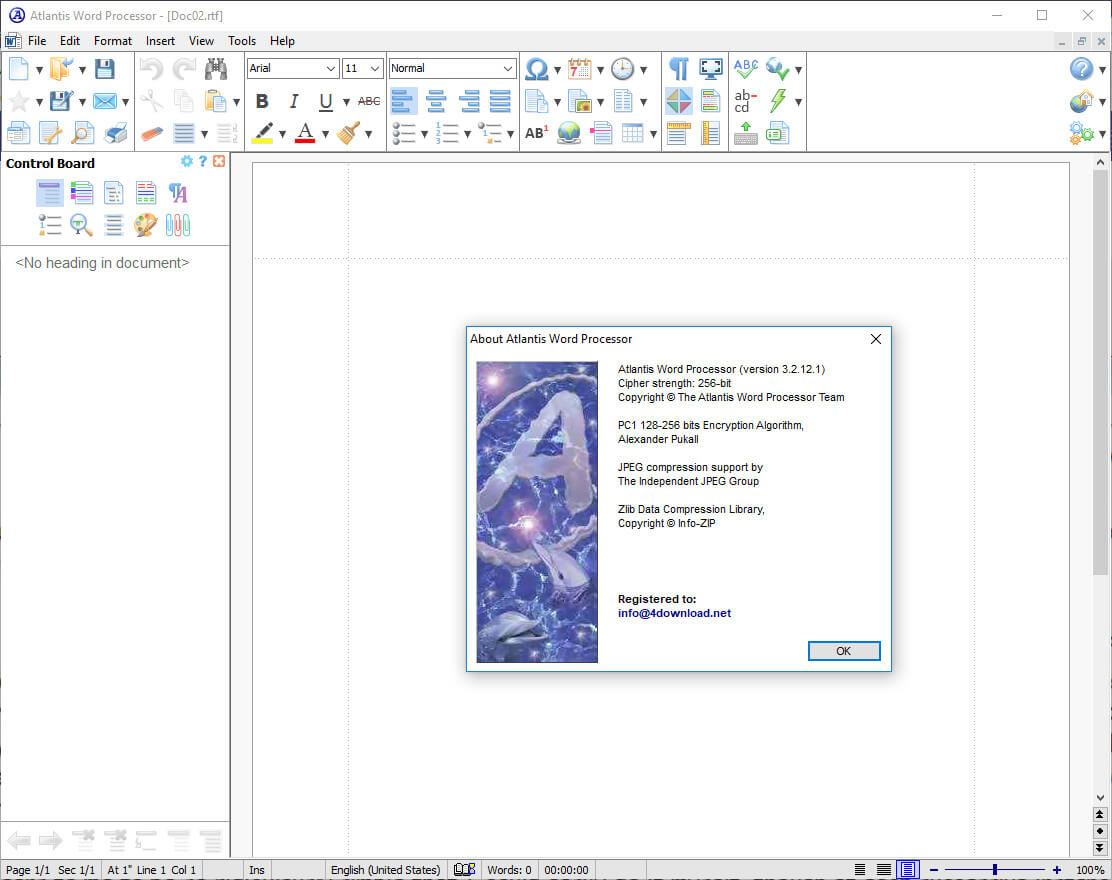
Task: Select justify alignment
Action: click(x=500, y=101)
